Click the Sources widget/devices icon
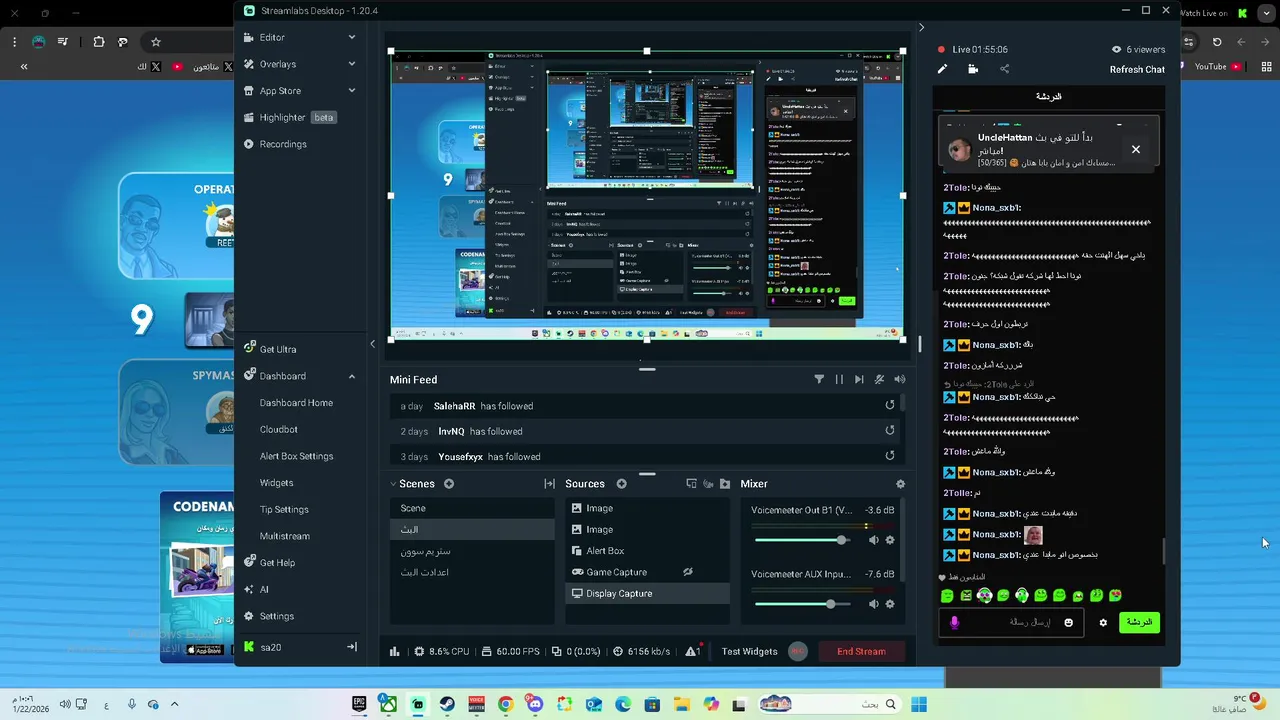 691,484
